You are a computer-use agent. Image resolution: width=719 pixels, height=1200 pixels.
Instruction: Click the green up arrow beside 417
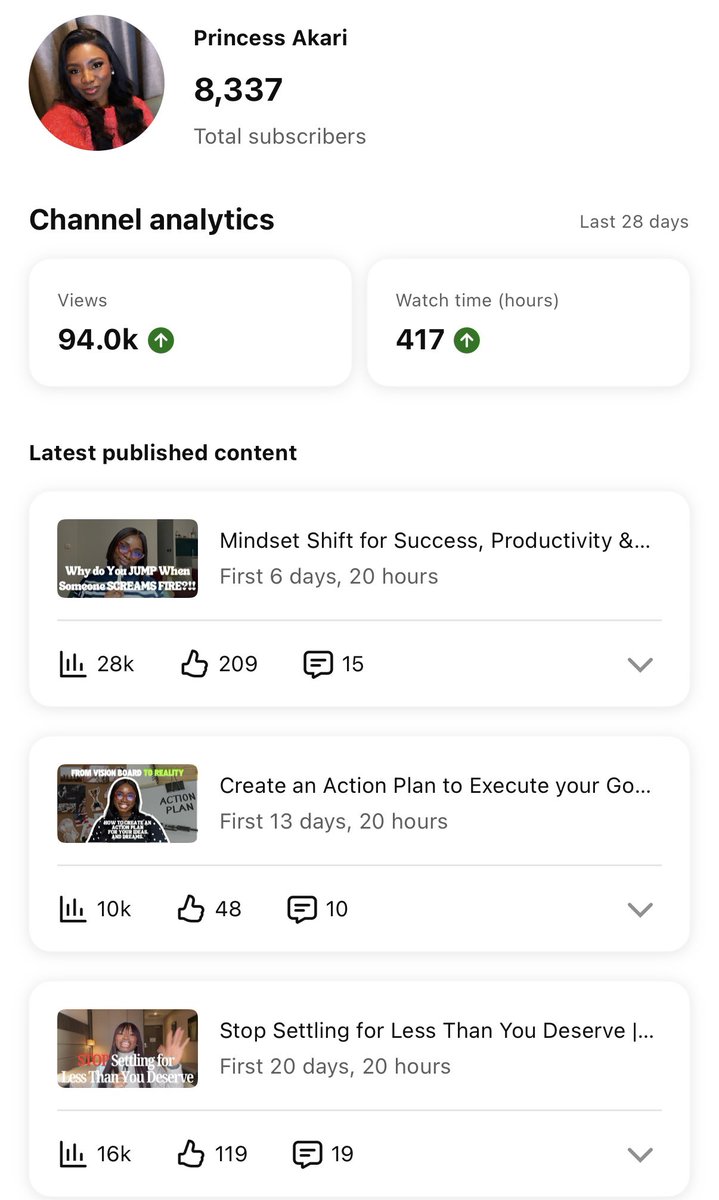pos(467,340)
